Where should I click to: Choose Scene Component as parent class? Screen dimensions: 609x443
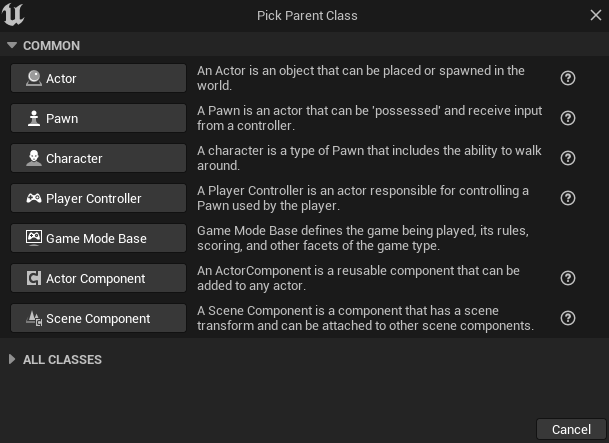98,318
